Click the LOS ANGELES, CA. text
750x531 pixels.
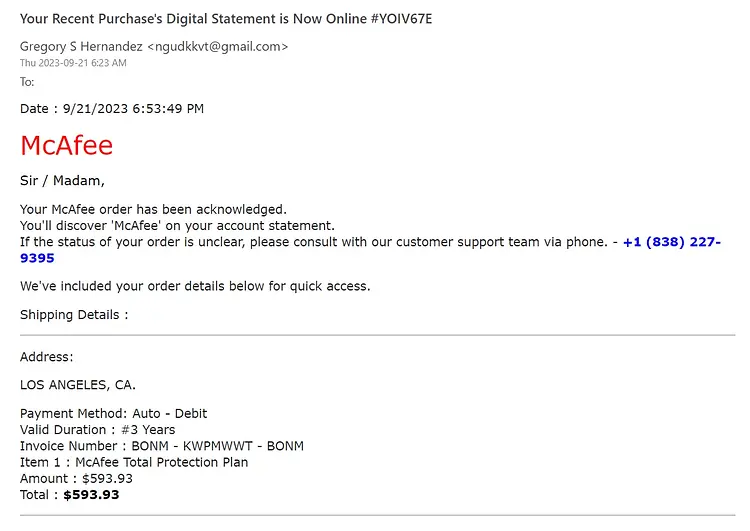[78, 385]
